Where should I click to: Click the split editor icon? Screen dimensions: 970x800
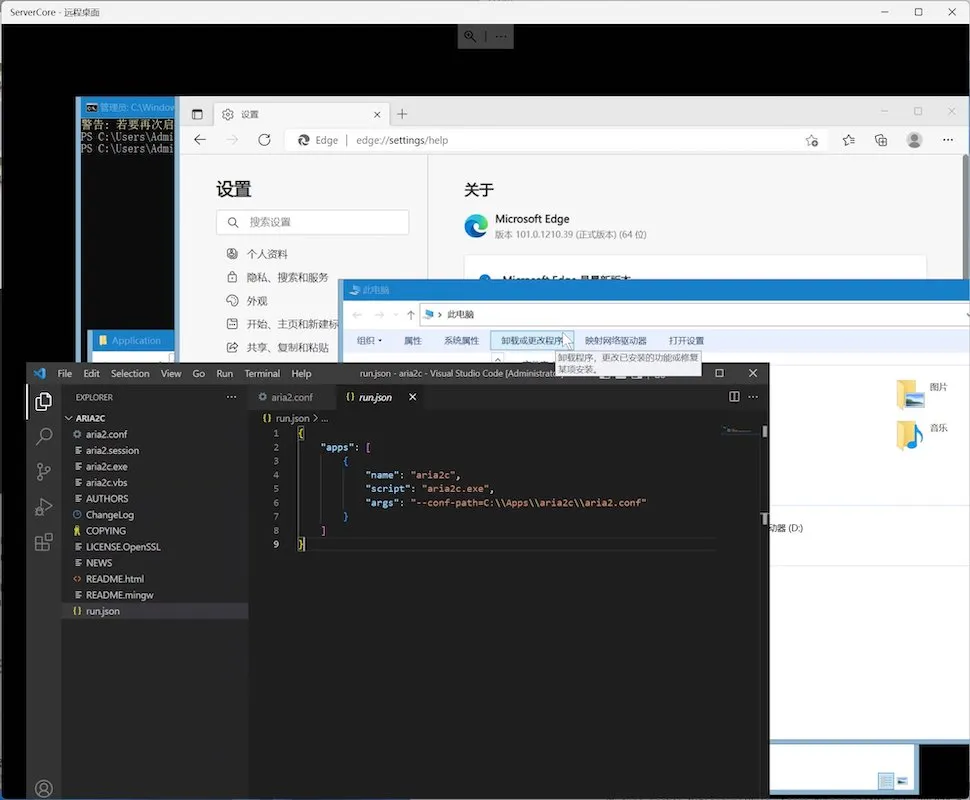735,397
